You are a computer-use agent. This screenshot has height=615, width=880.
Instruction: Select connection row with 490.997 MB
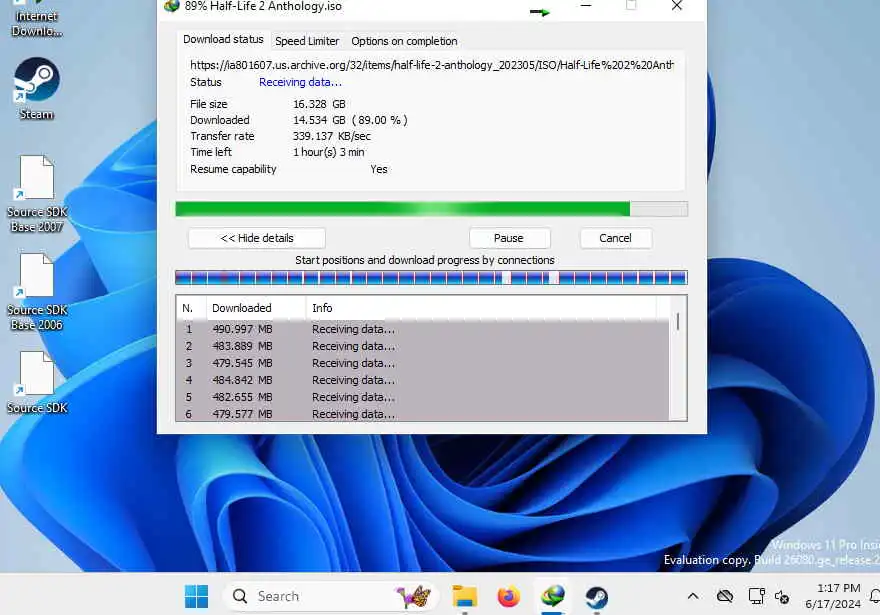423,329
